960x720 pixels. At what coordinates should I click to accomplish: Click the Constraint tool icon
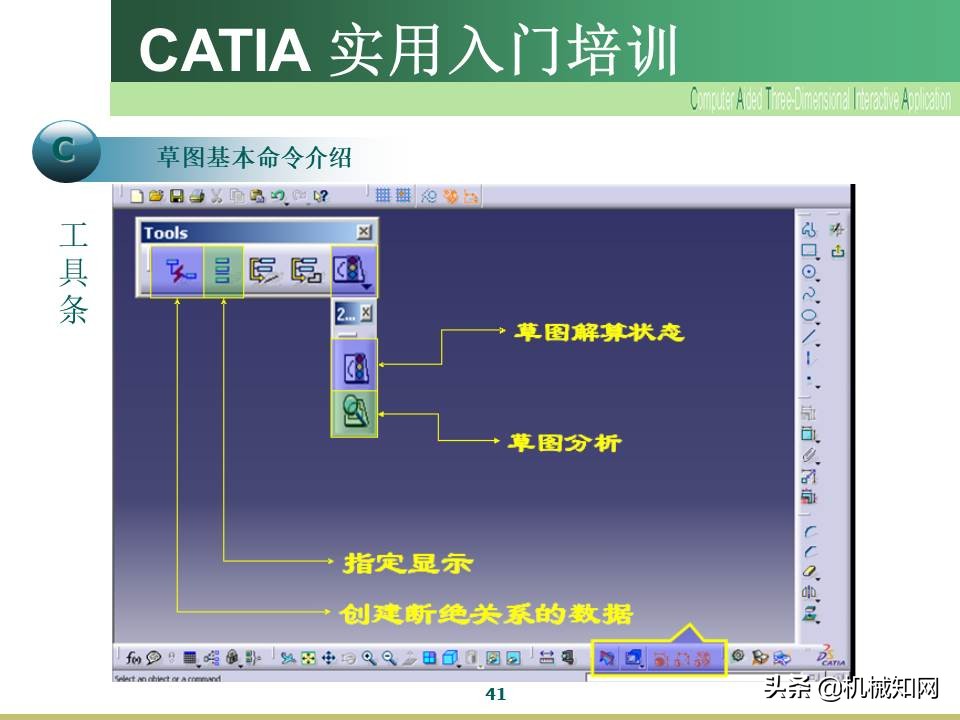click(809, 433)
